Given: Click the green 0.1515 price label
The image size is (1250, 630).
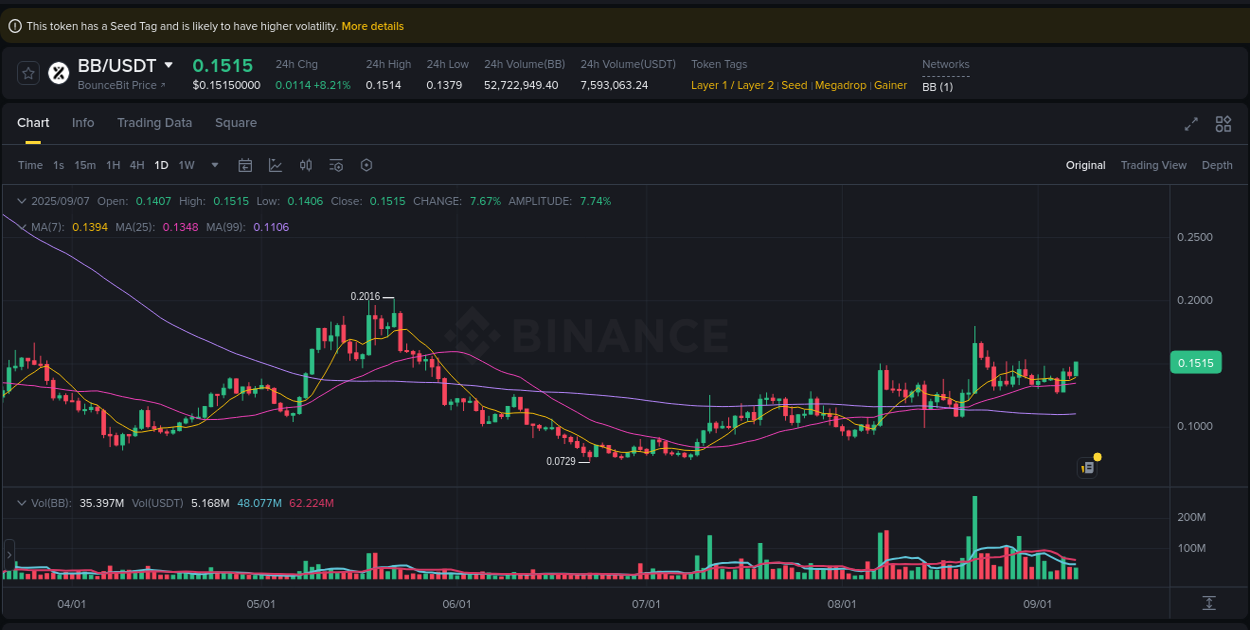Looking at the screenshot, I should 1196,362.
